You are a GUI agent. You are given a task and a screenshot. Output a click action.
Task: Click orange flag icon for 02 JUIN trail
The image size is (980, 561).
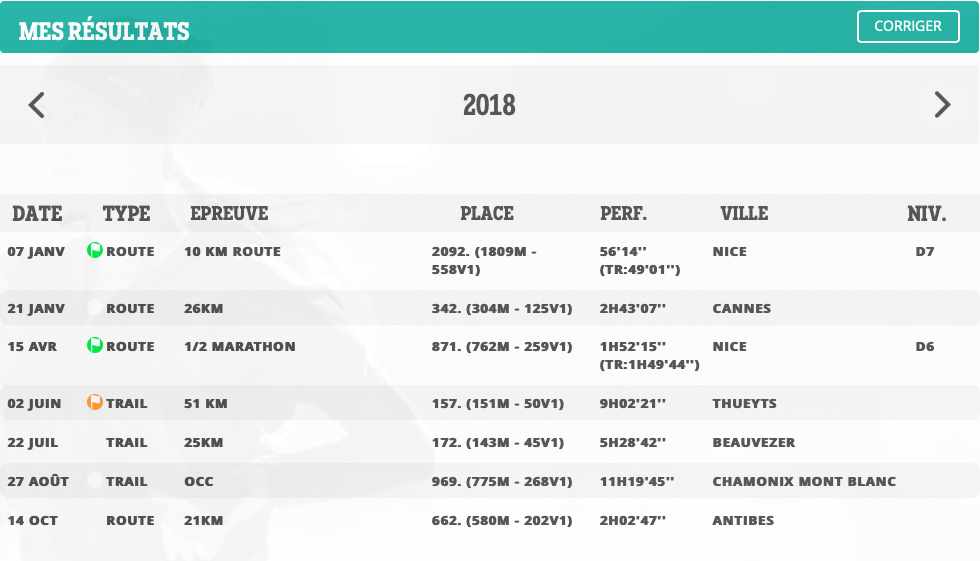coord(94,402)
